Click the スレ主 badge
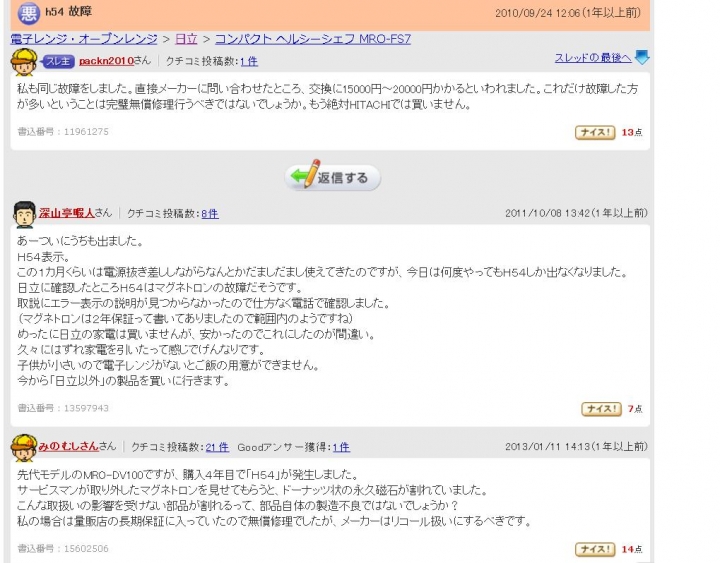Image resolution: width=720 pixels, height=563 pixels. pos(58,61)
